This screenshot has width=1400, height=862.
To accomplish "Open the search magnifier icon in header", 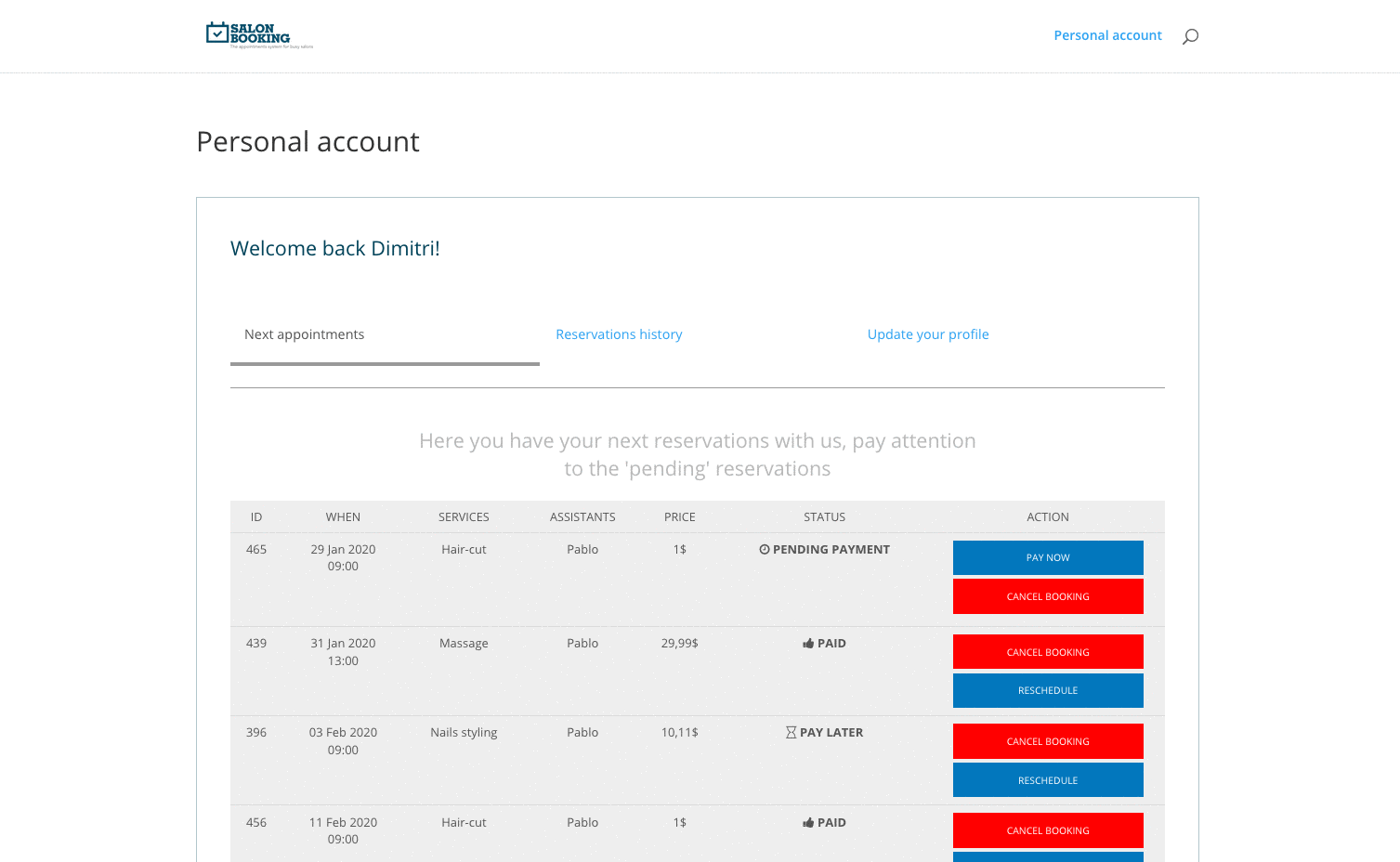I will [1190, 36].
